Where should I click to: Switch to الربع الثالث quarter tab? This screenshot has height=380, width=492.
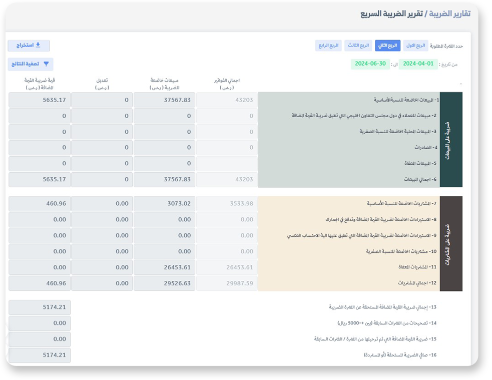pos(358,46)
